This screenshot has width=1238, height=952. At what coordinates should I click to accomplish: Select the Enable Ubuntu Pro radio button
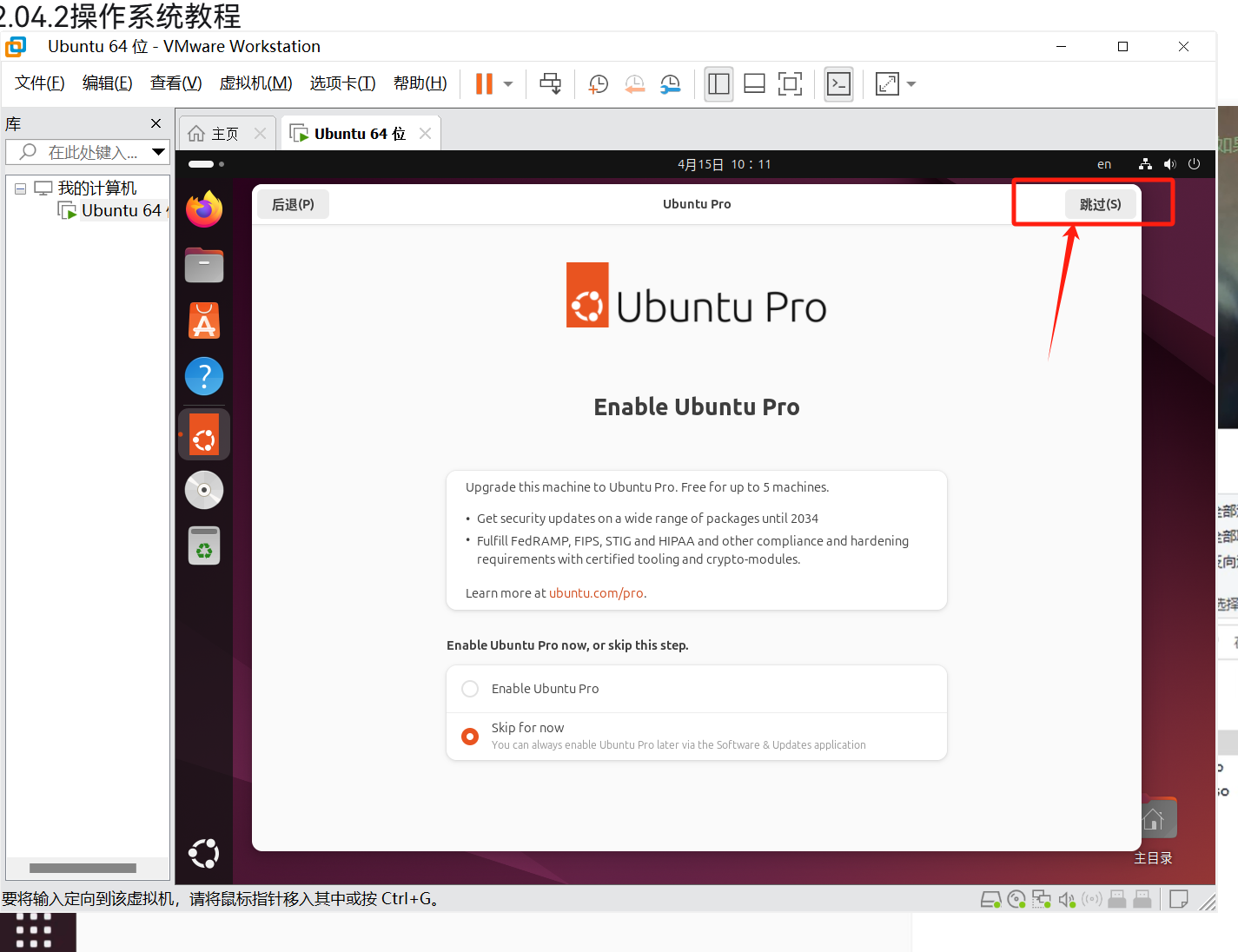click(470, 689)
